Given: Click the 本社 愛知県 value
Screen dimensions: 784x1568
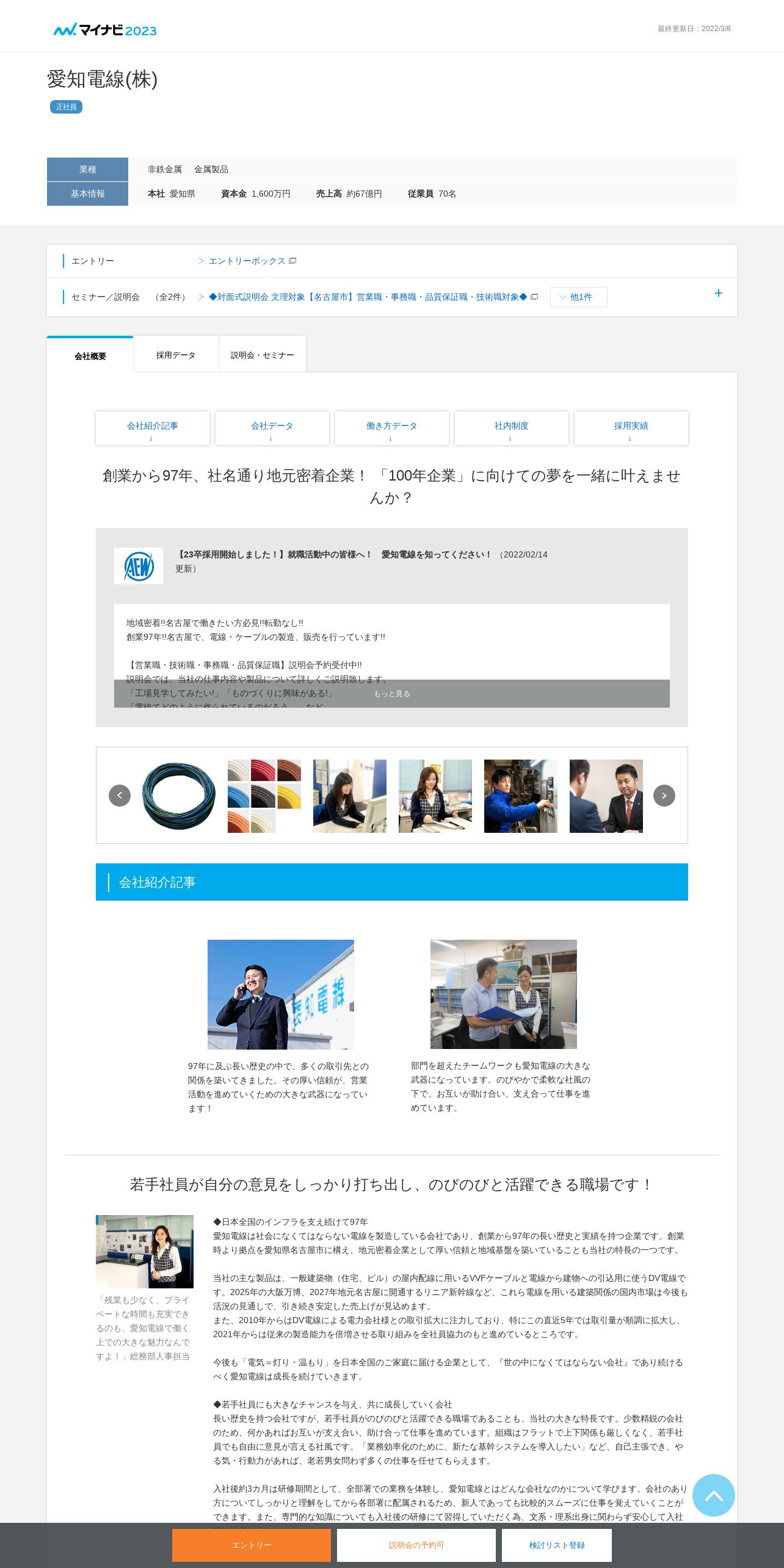Looking at the screenshot, I should pyautogui.click(x=172, y=194).
